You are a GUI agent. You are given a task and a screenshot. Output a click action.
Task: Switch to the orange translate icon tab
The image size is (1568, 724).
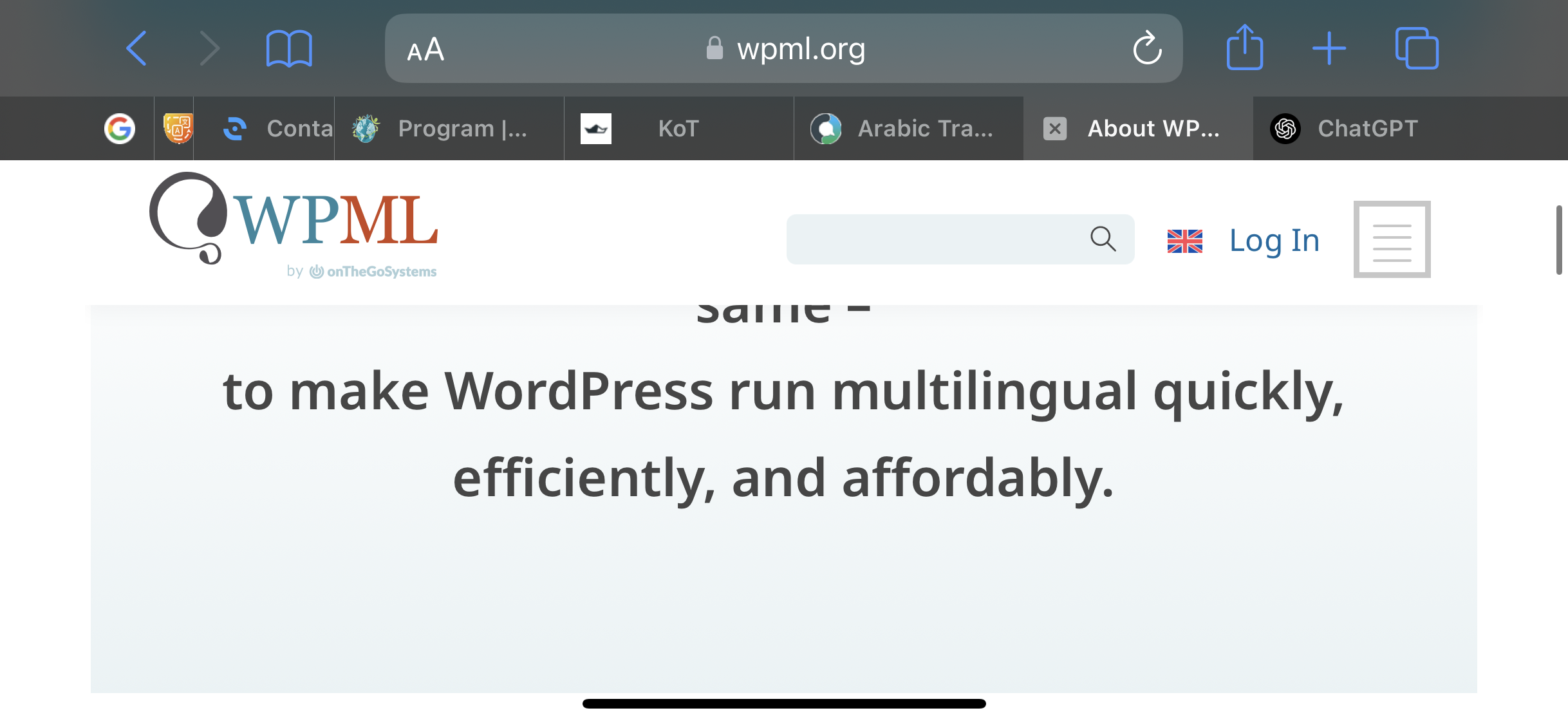(x=178, y=129)
